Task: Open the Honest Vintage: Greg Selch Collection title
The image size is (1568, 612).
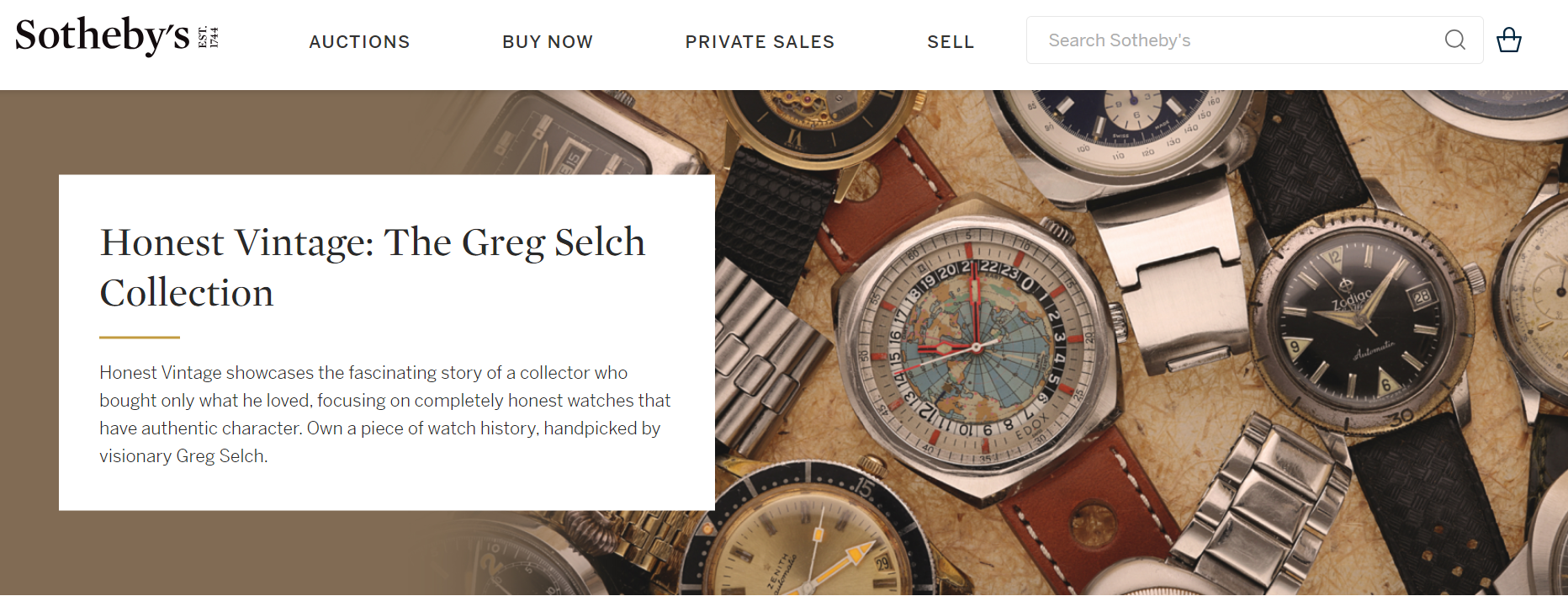Action: pyautogui.click(x=372, y=267)
